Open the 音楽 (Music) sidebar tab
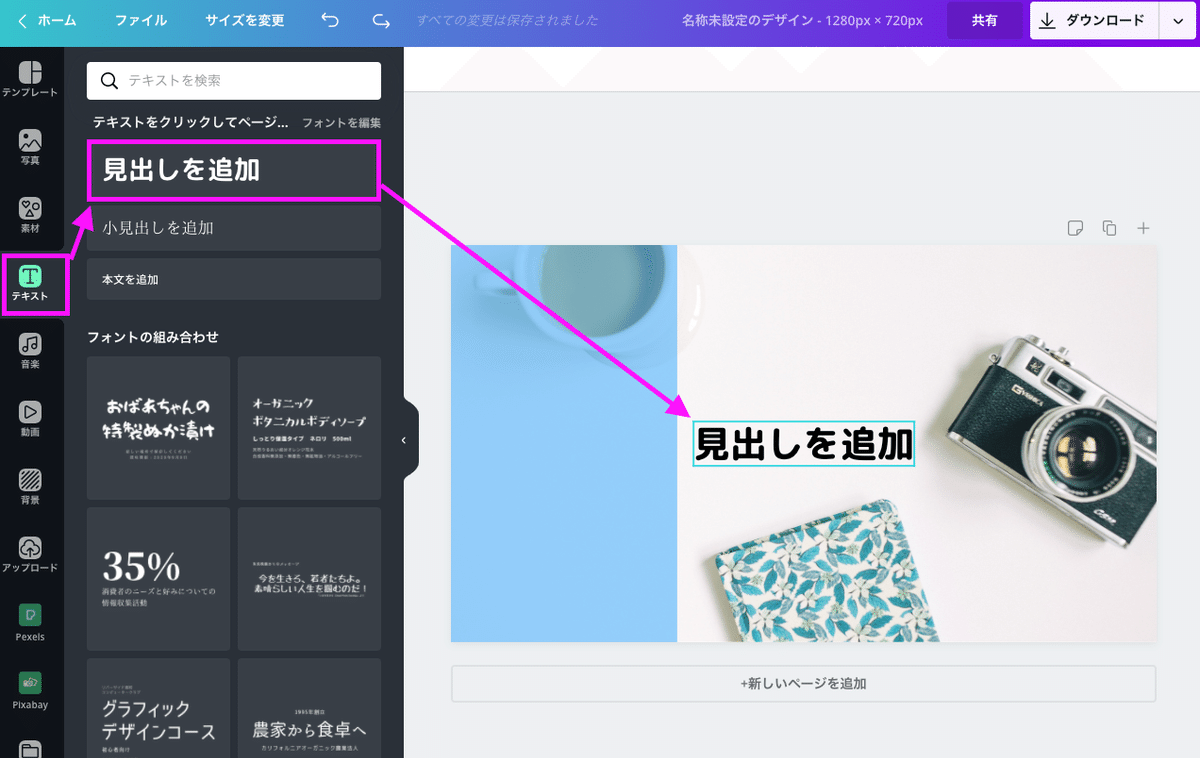Image resolution: width=1200 pixels, height=758 pixels. click(x=30, y=352)
